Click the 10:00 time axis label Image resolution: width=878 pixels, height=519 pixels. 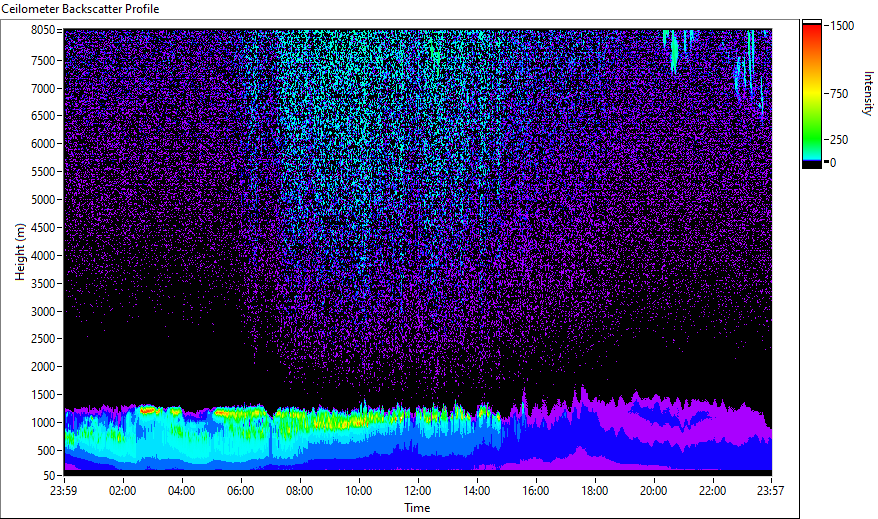tap(358, 491)
